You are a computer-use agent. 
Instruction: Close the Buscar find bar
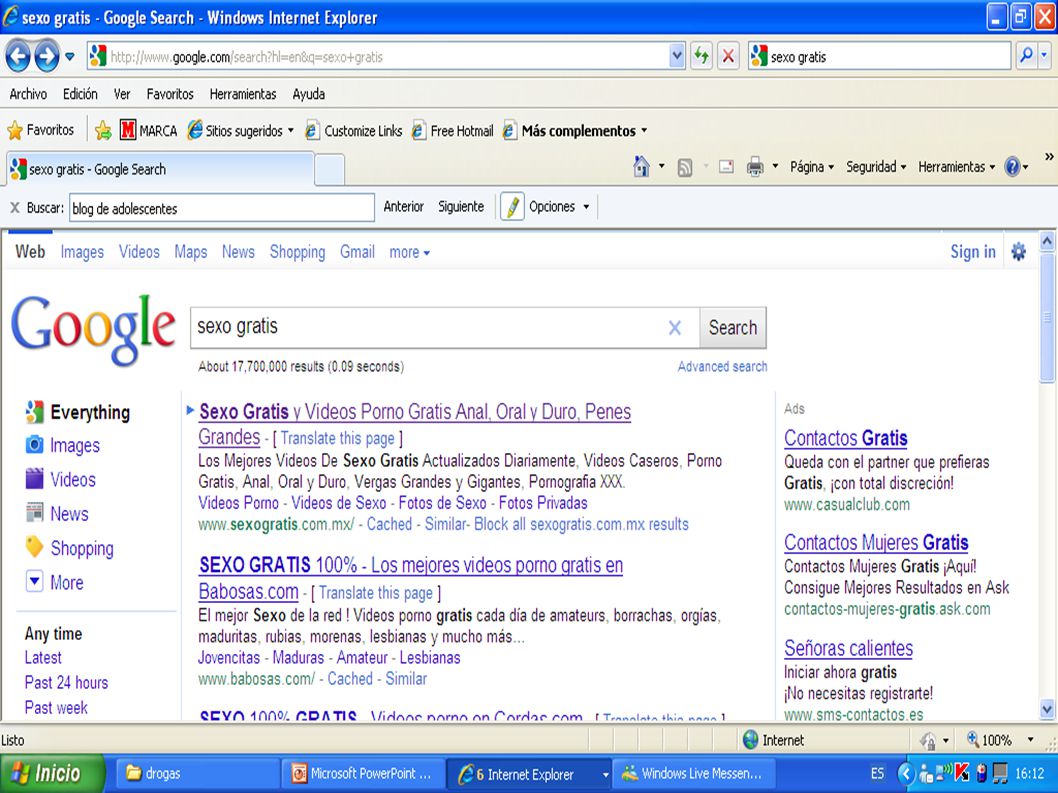14,208
